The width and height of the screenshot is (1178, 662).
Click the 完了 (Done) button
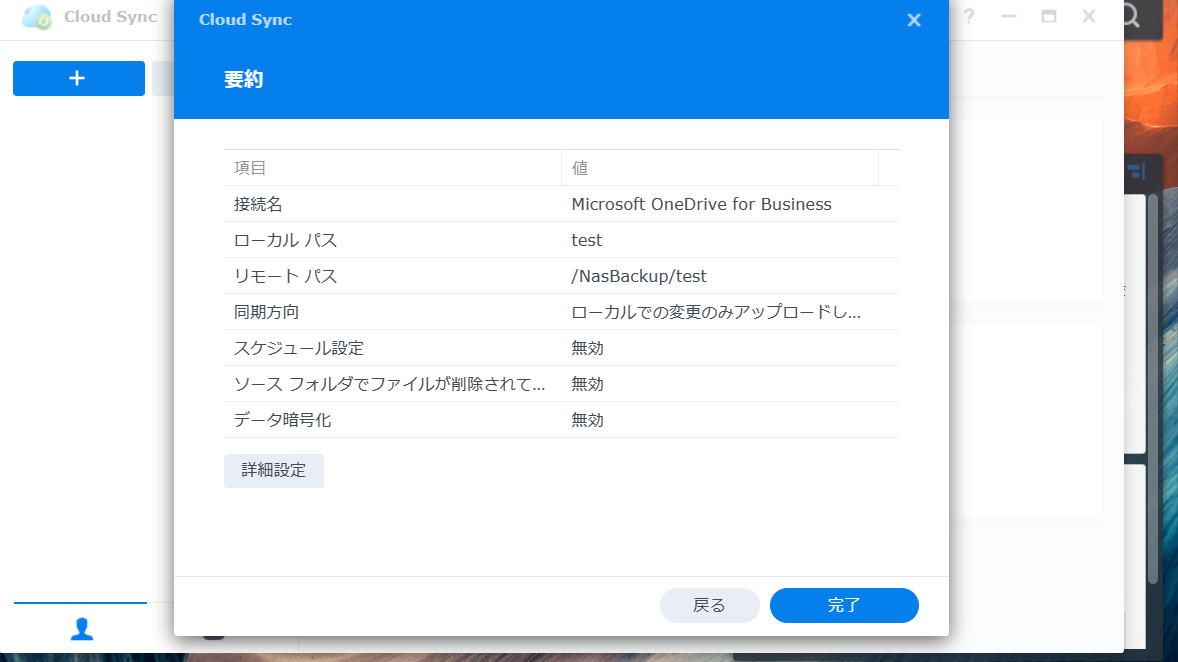pos(844,605)
